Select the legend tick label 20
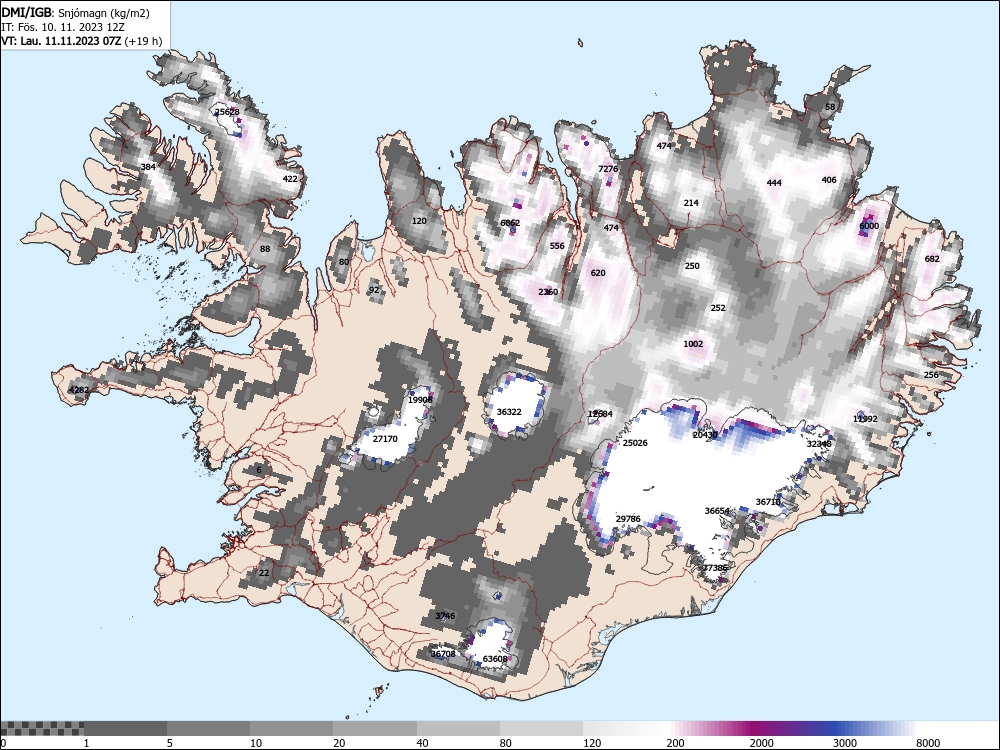This screenshot has height=750, width=1000. pyautogui.click(x=339, y=743)
